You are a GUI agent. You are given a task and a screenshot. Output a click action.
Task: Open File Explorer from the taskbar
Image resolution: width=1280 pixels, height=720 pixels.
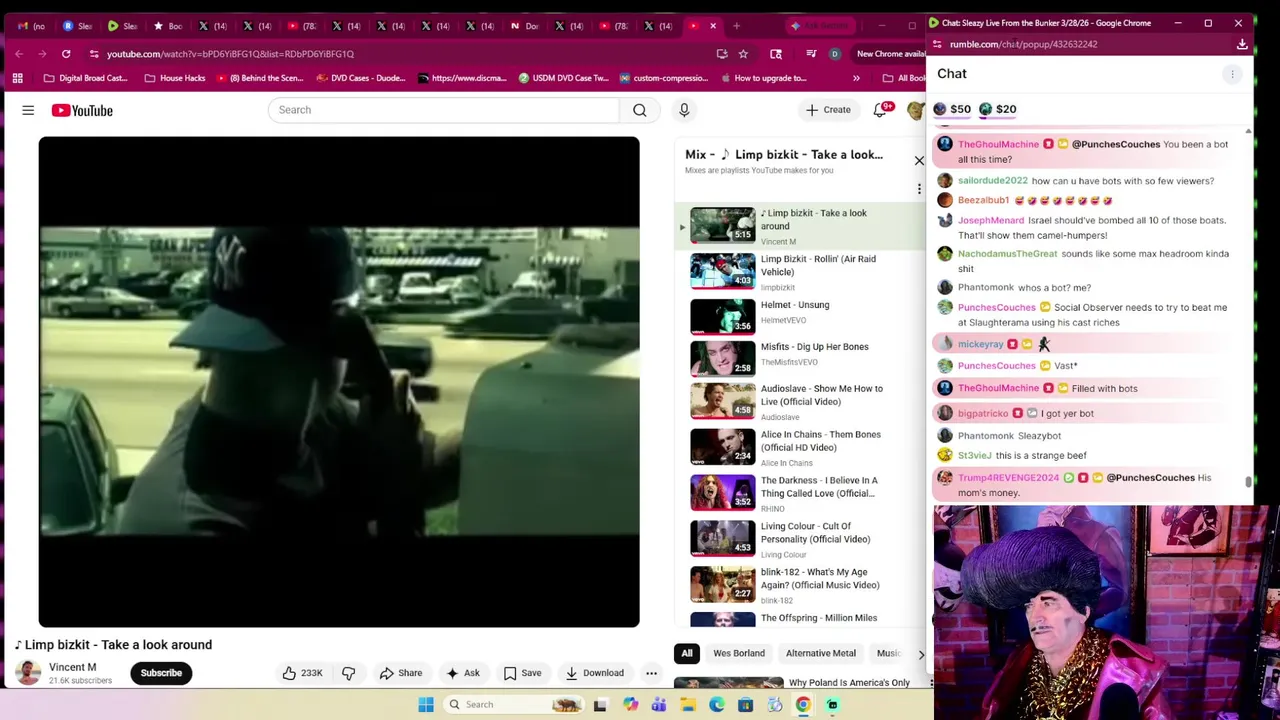tap(688, 705)
